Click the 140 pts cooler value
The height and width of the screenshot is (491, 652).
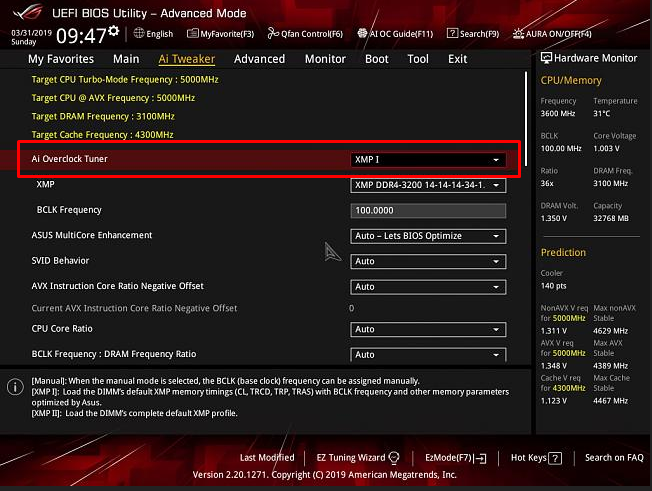point(553,286)
